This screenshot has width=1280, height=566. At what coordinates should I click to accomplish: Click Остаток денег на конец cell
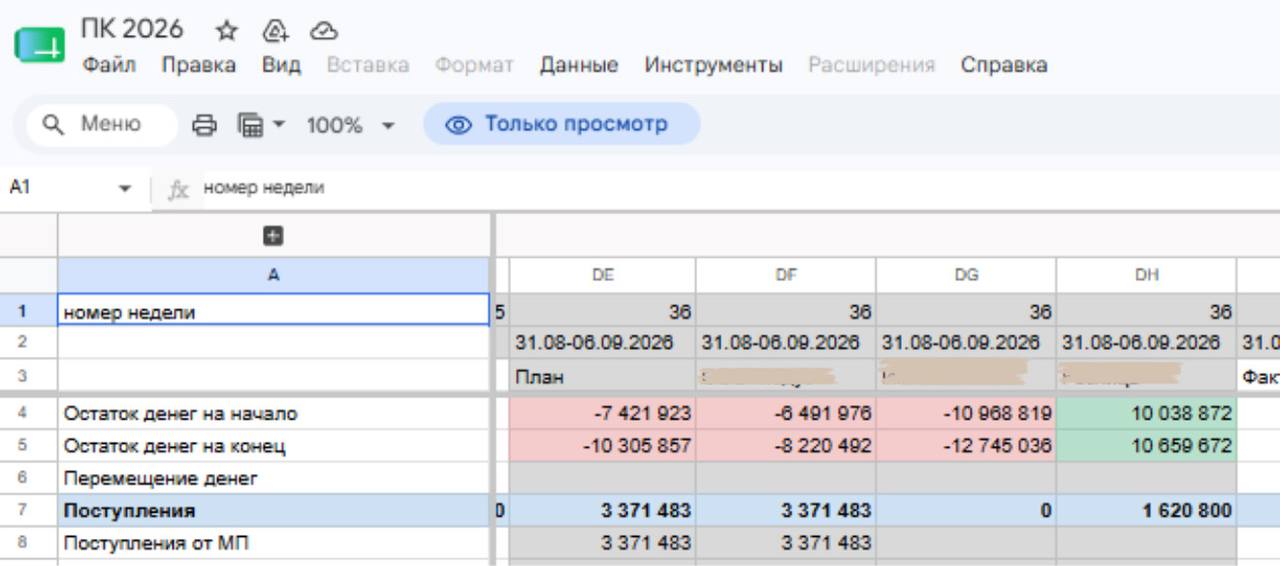(x=274, y=446)
